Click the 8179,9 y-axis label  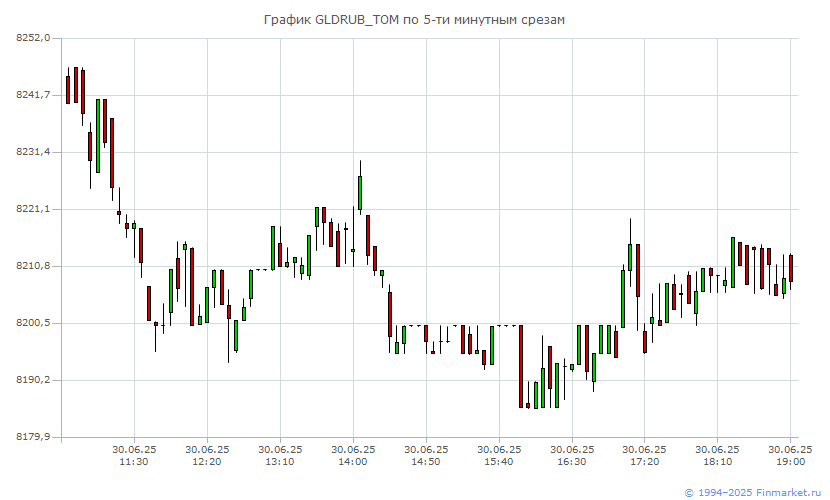point(33,437)
